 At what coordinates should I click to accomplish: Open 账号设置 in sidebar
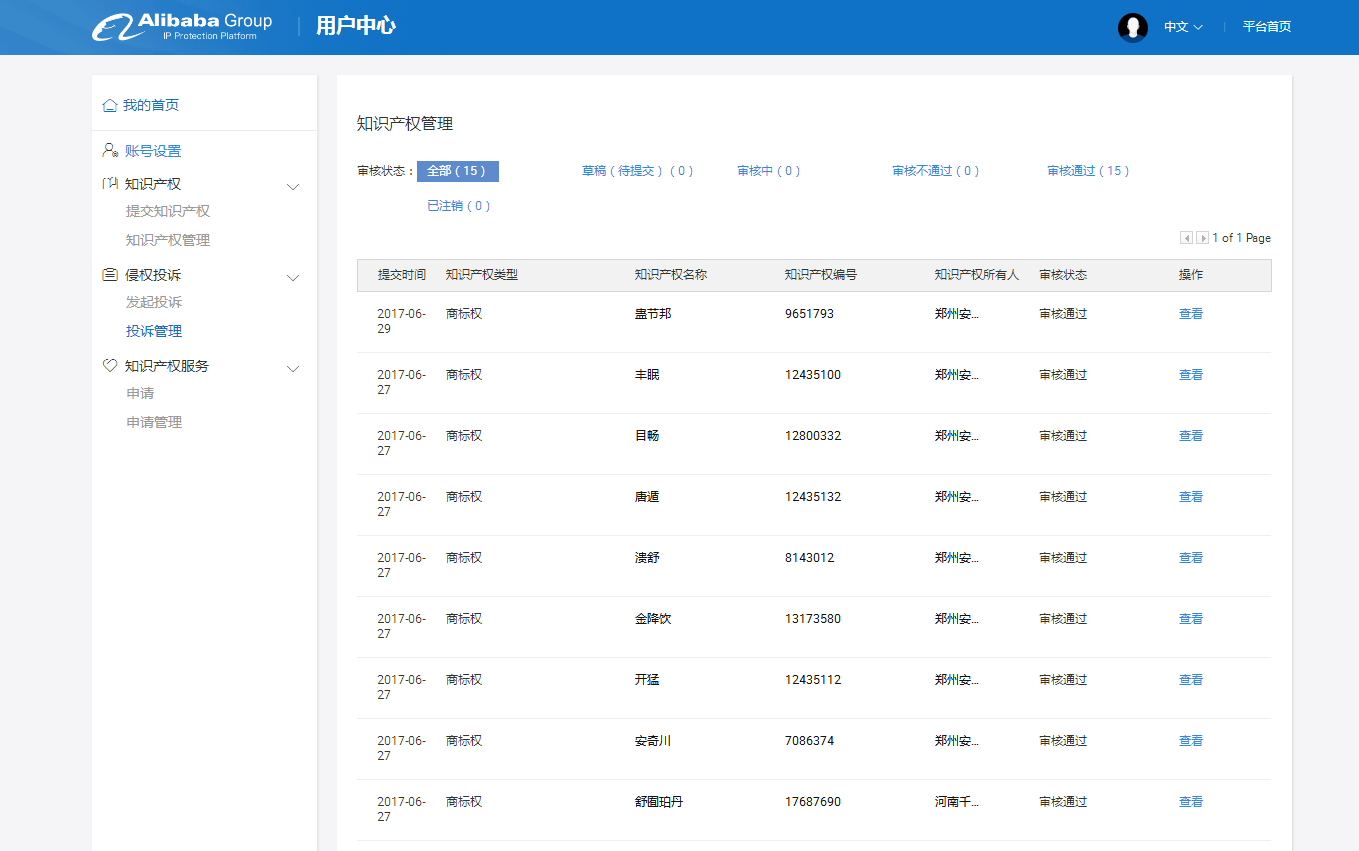[153, 151]
